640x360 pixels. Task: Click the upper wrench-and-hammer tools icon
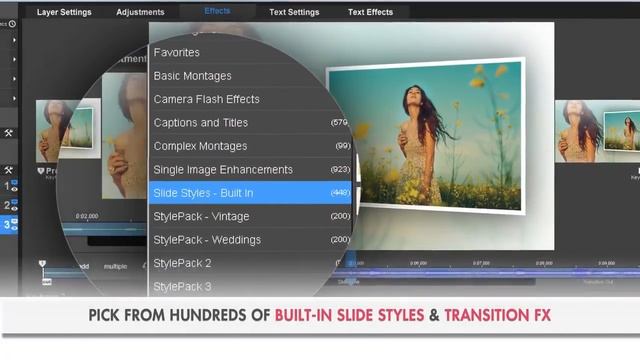(9, 133)
